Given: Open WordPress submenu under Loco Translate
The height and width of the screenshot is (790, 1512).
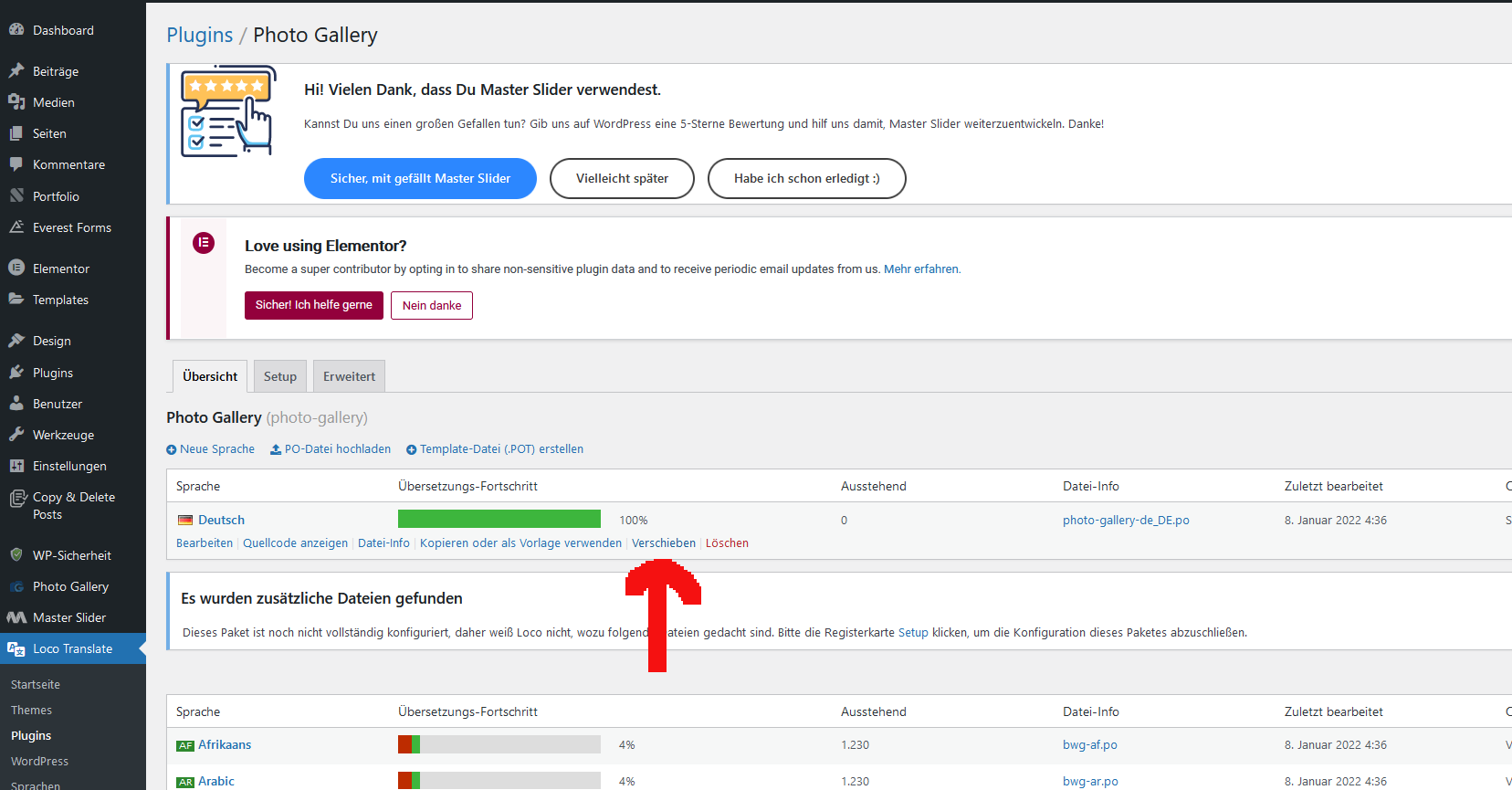Looking at the screenshot, I should [x=39, y=761].
